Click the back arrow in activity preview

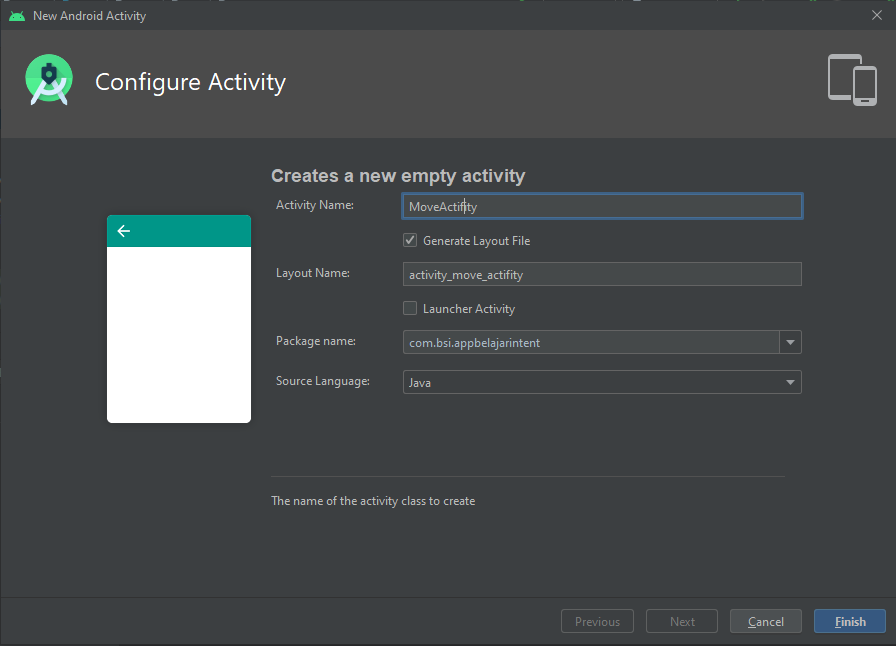123,231
